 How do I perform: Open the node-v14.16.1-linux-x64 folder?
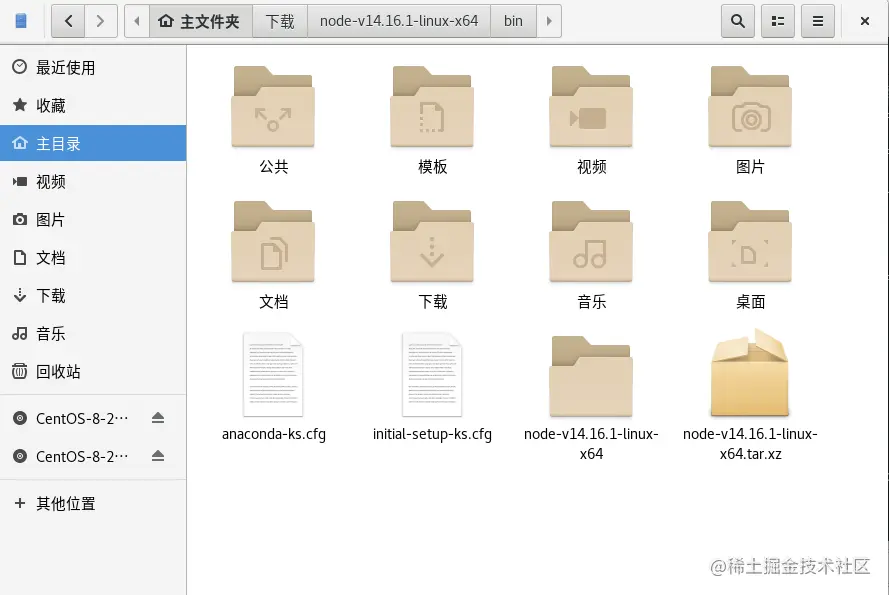[590, 375]
